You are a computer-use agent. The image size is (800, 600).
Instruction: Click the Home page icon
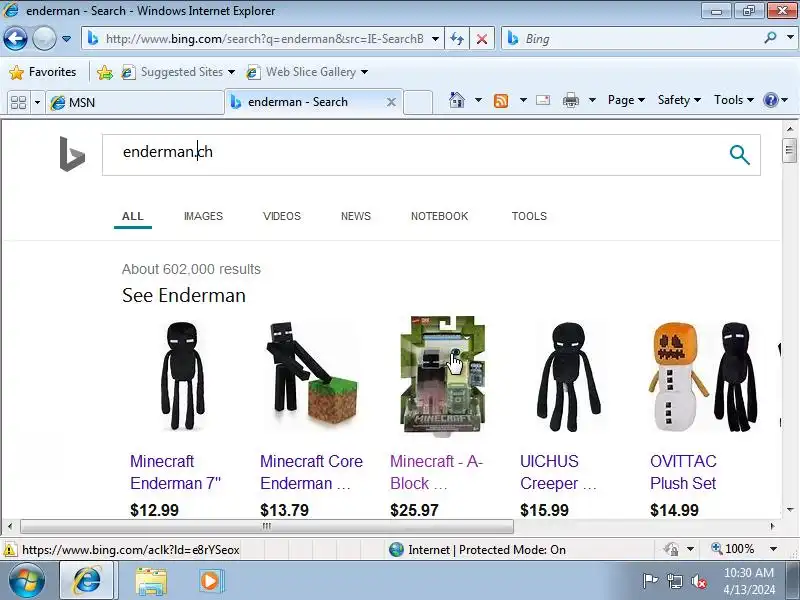(x=457, y=100)
